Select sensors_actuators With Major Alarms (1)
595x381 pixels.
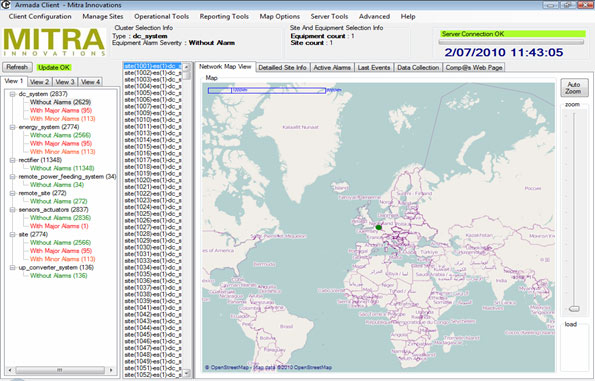pos(59,226)
